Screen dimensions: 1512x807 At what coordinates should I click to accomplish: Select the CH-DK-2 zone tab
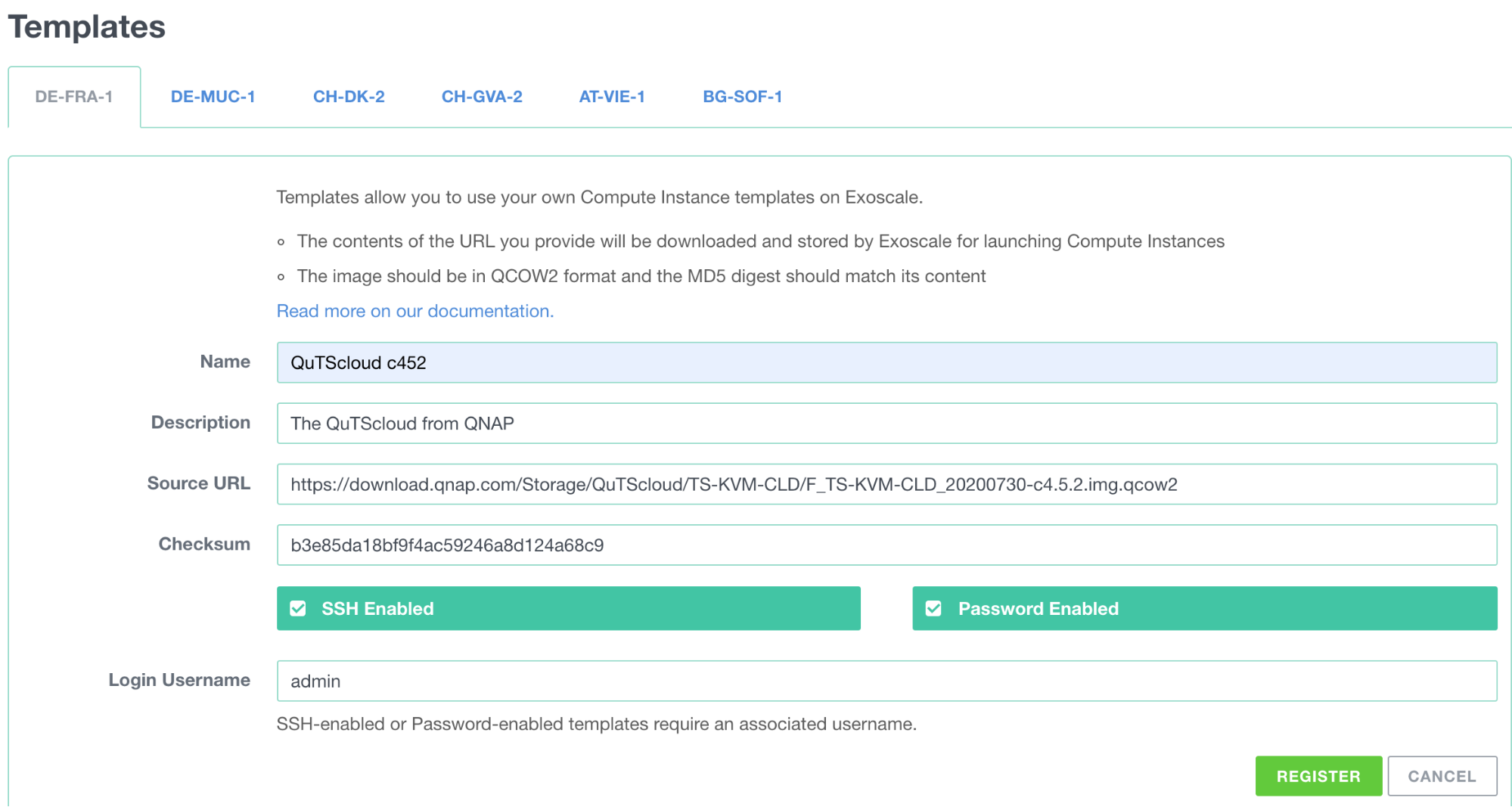point(349,97)
